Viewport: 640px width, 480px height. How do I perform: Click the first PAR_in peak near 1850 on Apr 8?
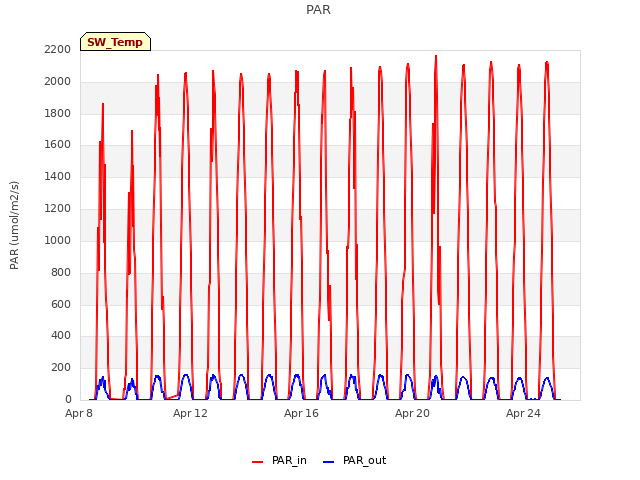click(103, 104)
